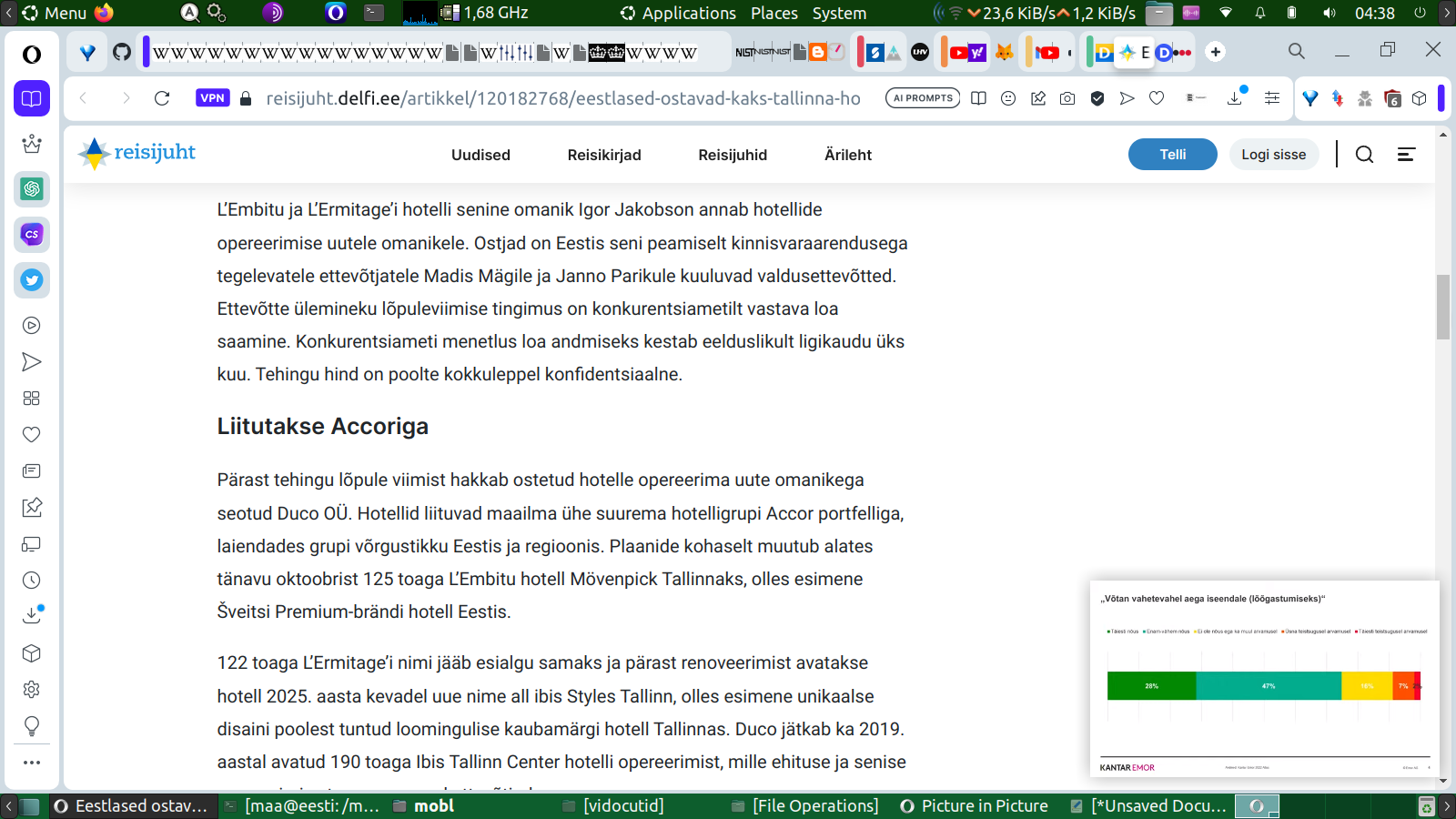Go to reisijuht home via logo

click(137, 153)
